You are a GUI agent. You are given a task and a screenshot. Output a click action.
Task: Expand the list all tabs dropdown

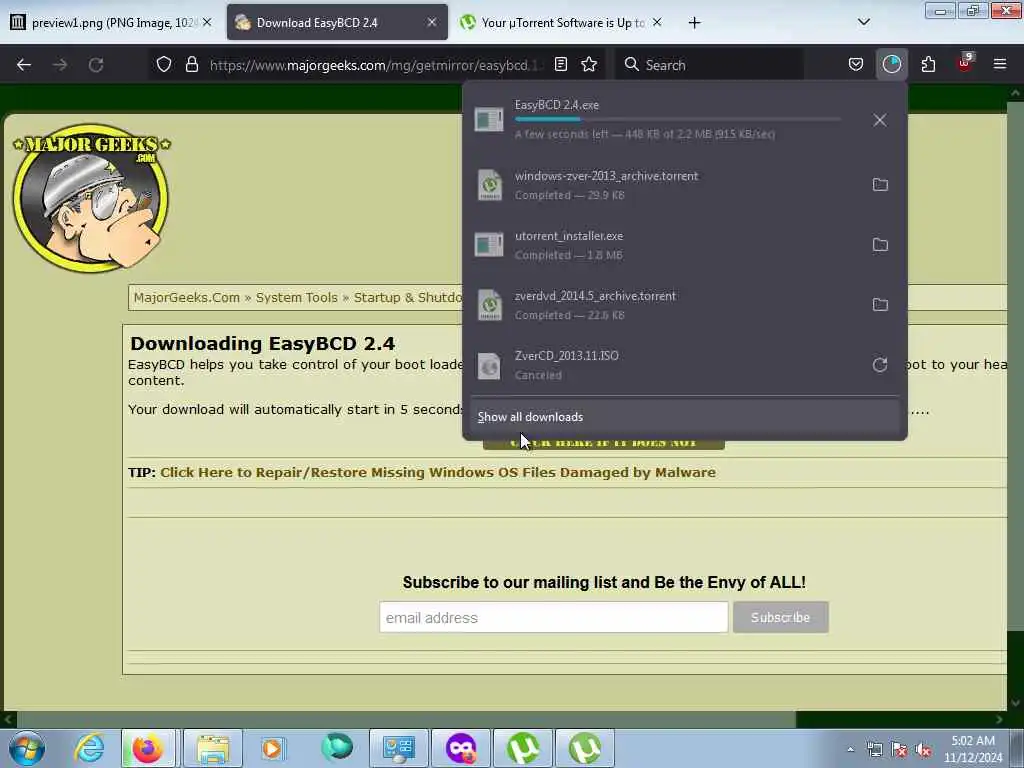[x=863, y=22]
